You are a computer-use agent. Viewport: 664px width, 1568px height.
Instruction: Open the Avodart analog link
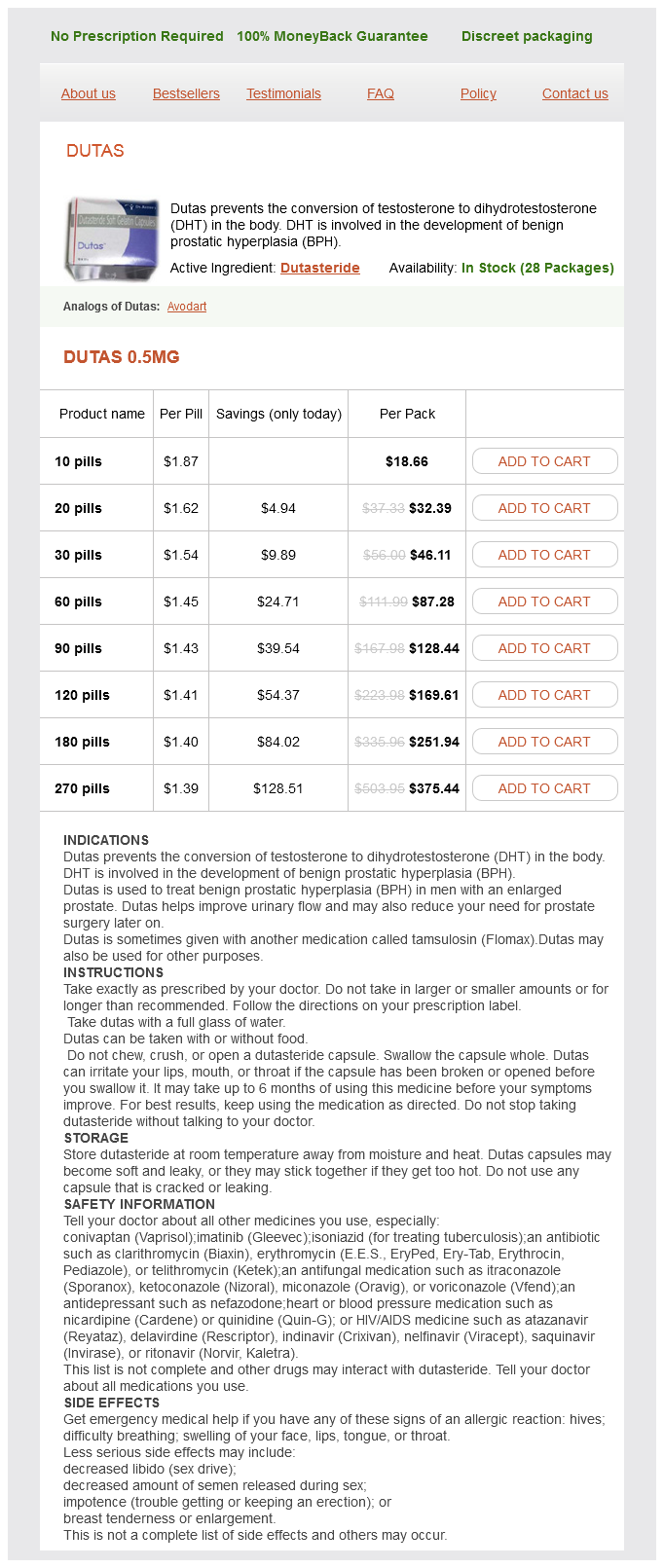187,307
